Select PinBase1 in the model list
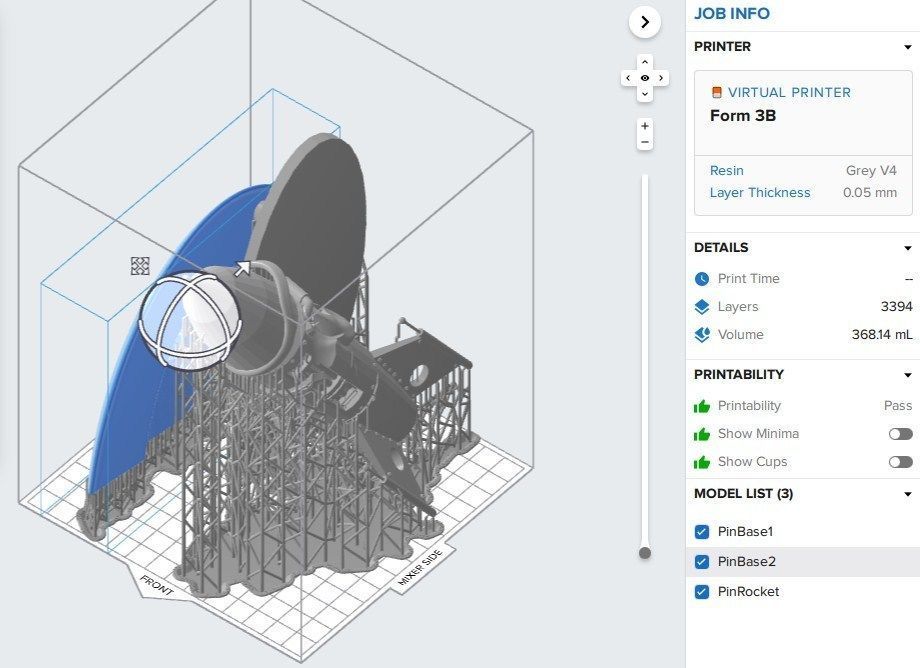 [745, 532]
